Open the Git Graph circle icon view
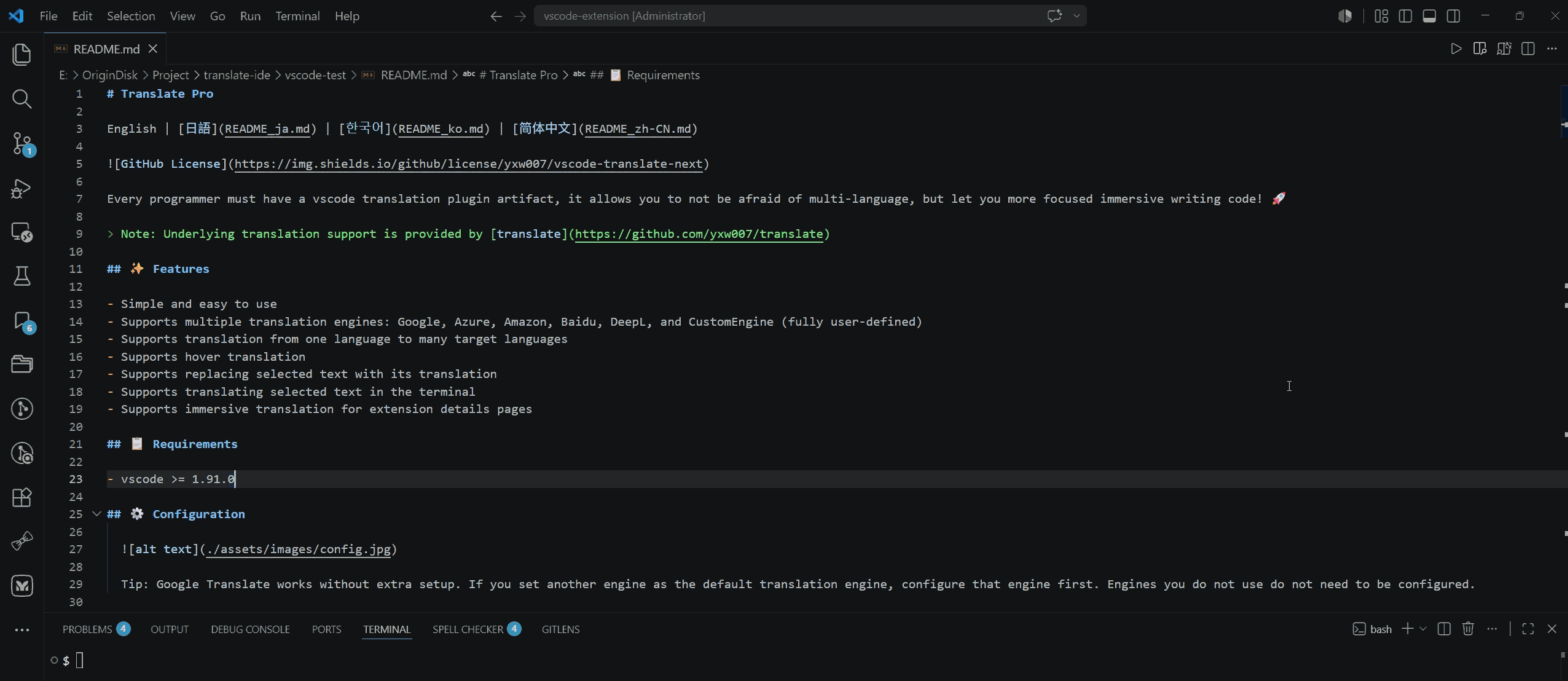 [22, 409]
